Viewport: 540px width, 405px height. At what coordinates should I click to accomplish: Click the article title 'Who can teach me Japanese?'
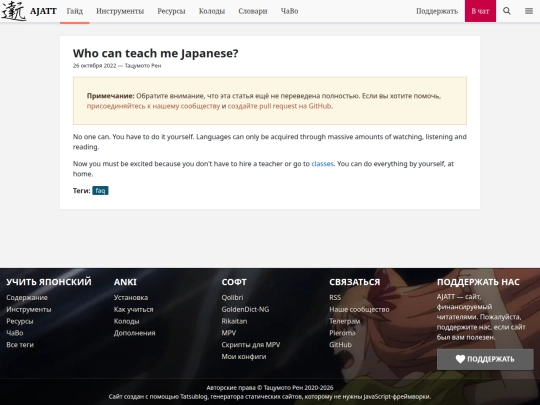click(156, 53)
